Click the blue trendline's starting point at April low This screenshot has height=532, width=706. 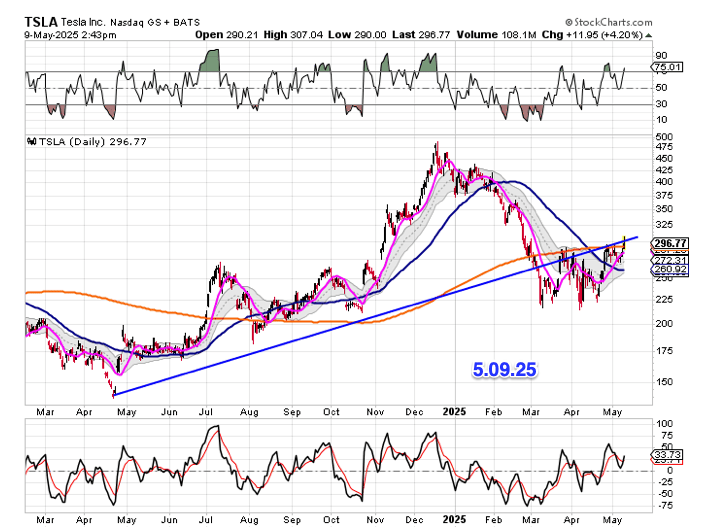115,394
